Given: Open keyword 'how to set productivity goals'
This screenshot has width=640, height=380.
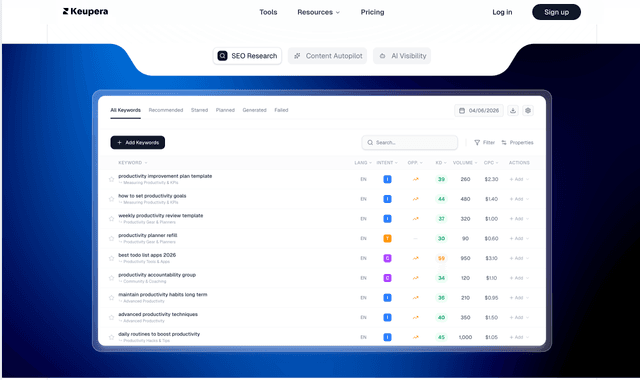Looking at the screenshot, I should click(152, 196).
